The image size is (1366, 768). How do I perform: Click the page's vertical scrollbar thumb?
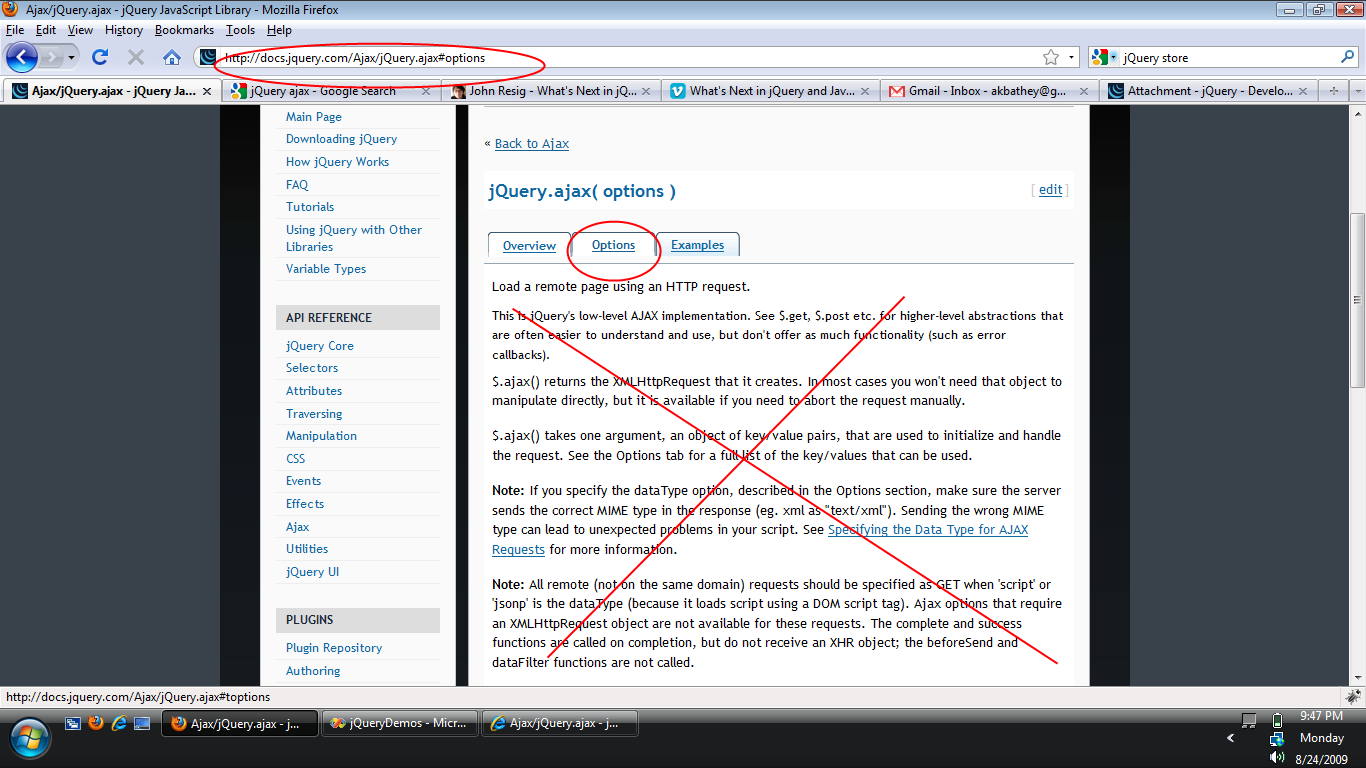click(x=1357, y=300)
